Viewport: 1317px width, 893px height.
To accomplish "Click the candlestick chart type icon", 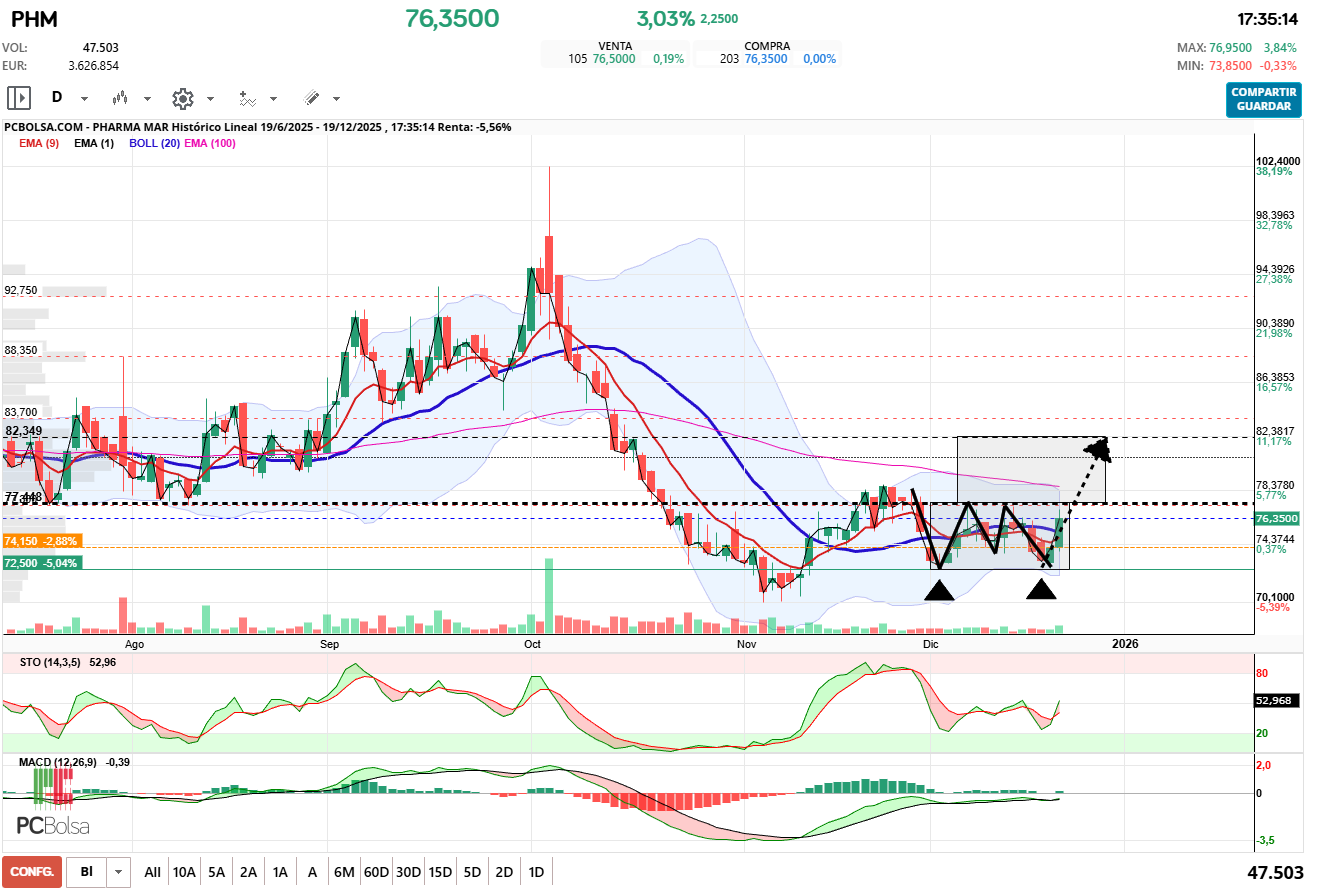I will tap(120, 98).
